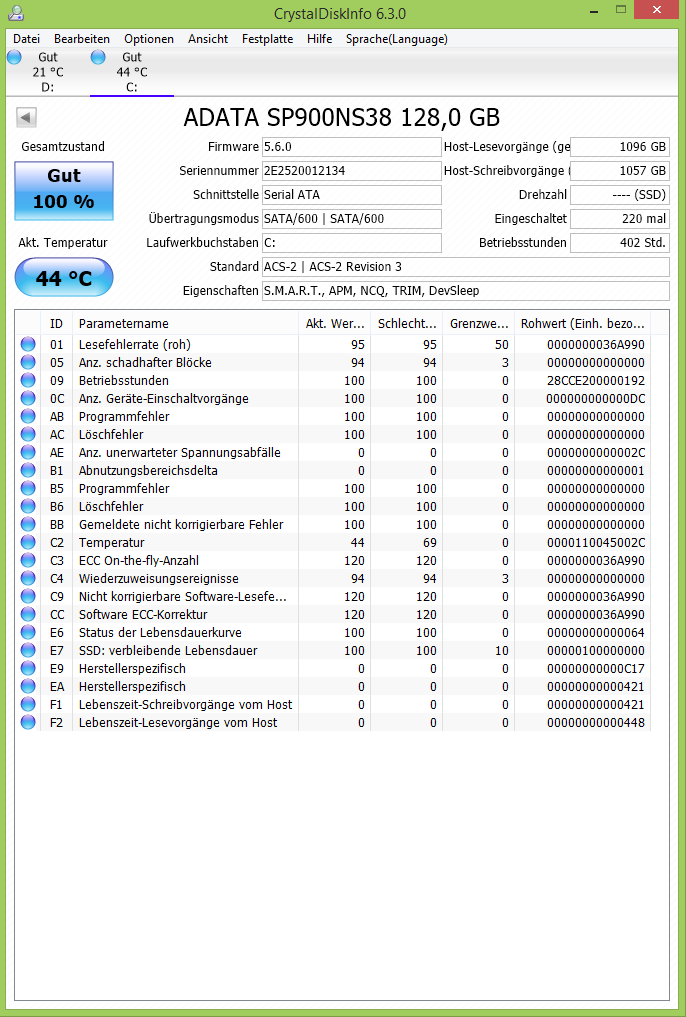
Task: Select drive D: status orb at 21 °C
Action: tap(14, 57)
